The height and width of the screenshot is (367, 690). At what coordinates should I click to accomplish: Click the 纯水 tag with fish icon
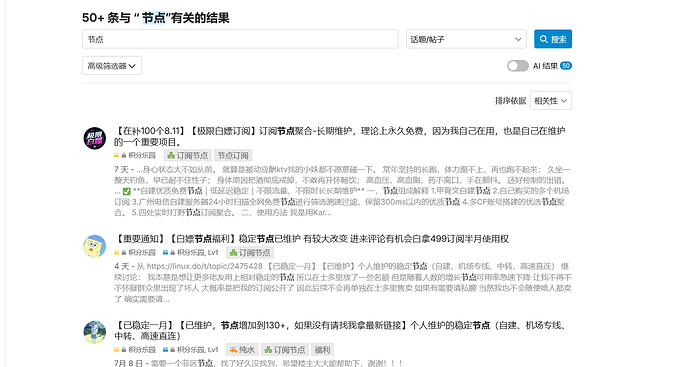[x=242, y=350]
